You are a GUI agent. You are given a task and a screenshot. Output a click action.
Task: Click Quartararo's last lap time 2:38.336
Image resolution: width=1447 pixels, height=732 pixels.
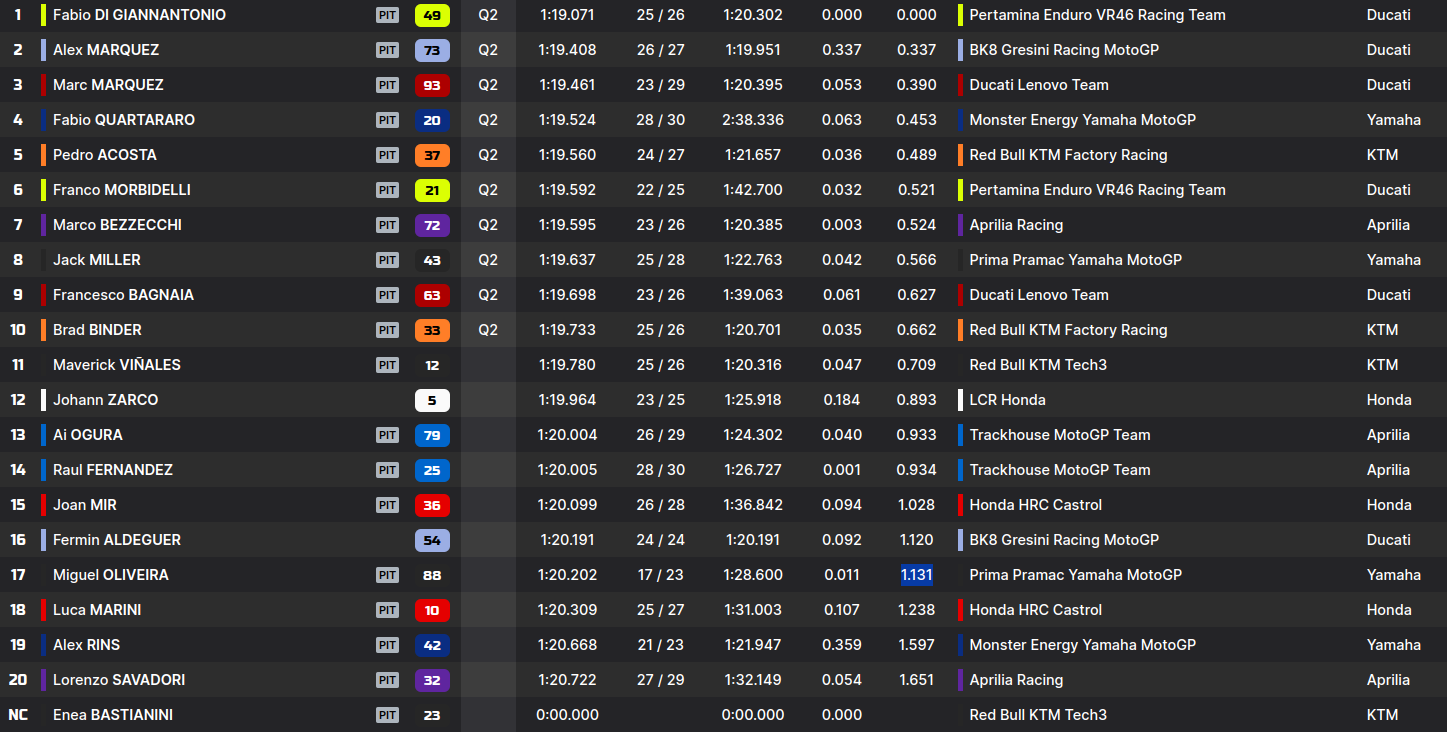[x=753, y=120]
